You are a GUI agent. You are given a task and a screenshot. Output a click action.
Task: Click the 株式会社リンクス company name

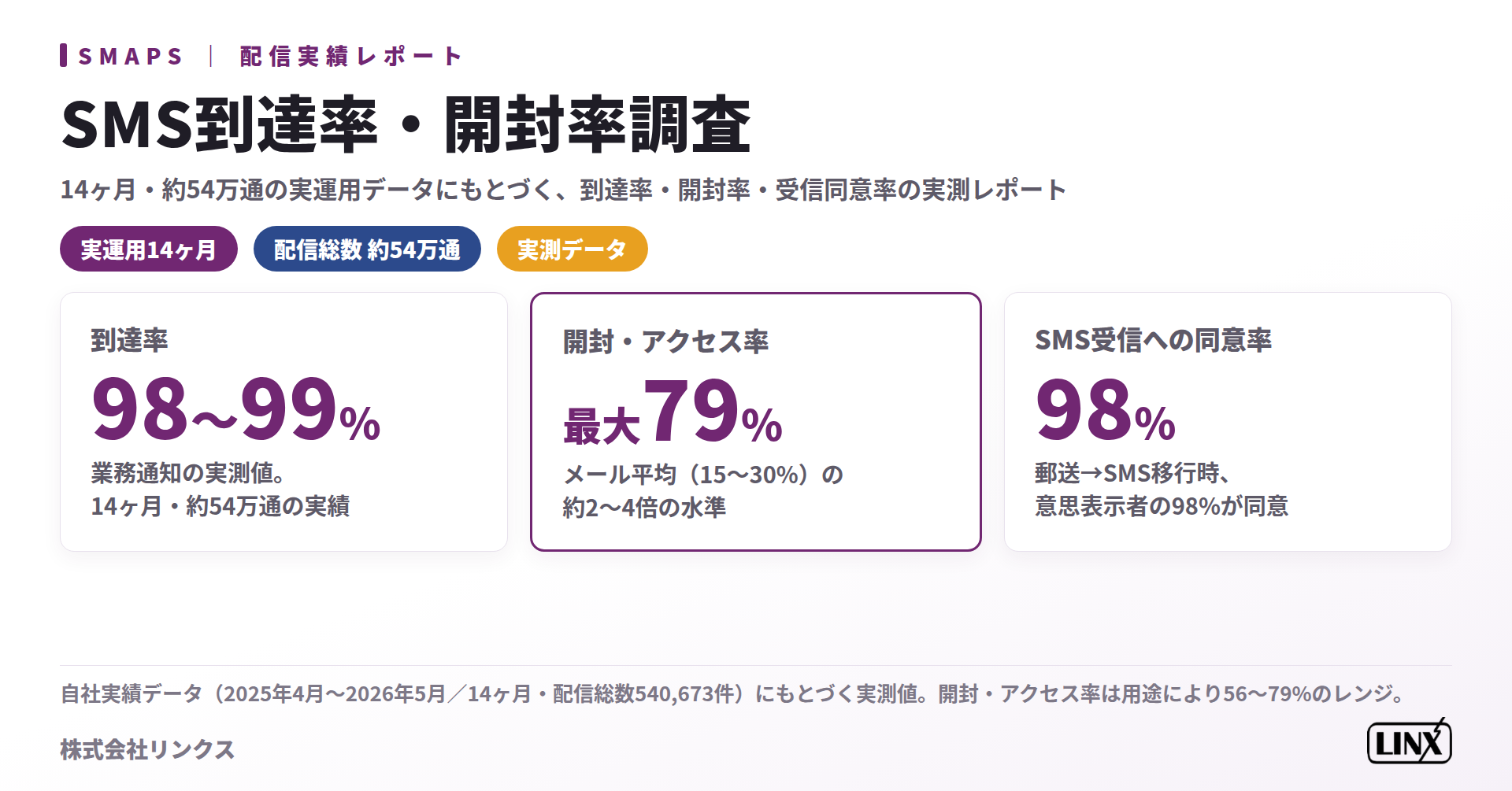(x=147, y=748)
